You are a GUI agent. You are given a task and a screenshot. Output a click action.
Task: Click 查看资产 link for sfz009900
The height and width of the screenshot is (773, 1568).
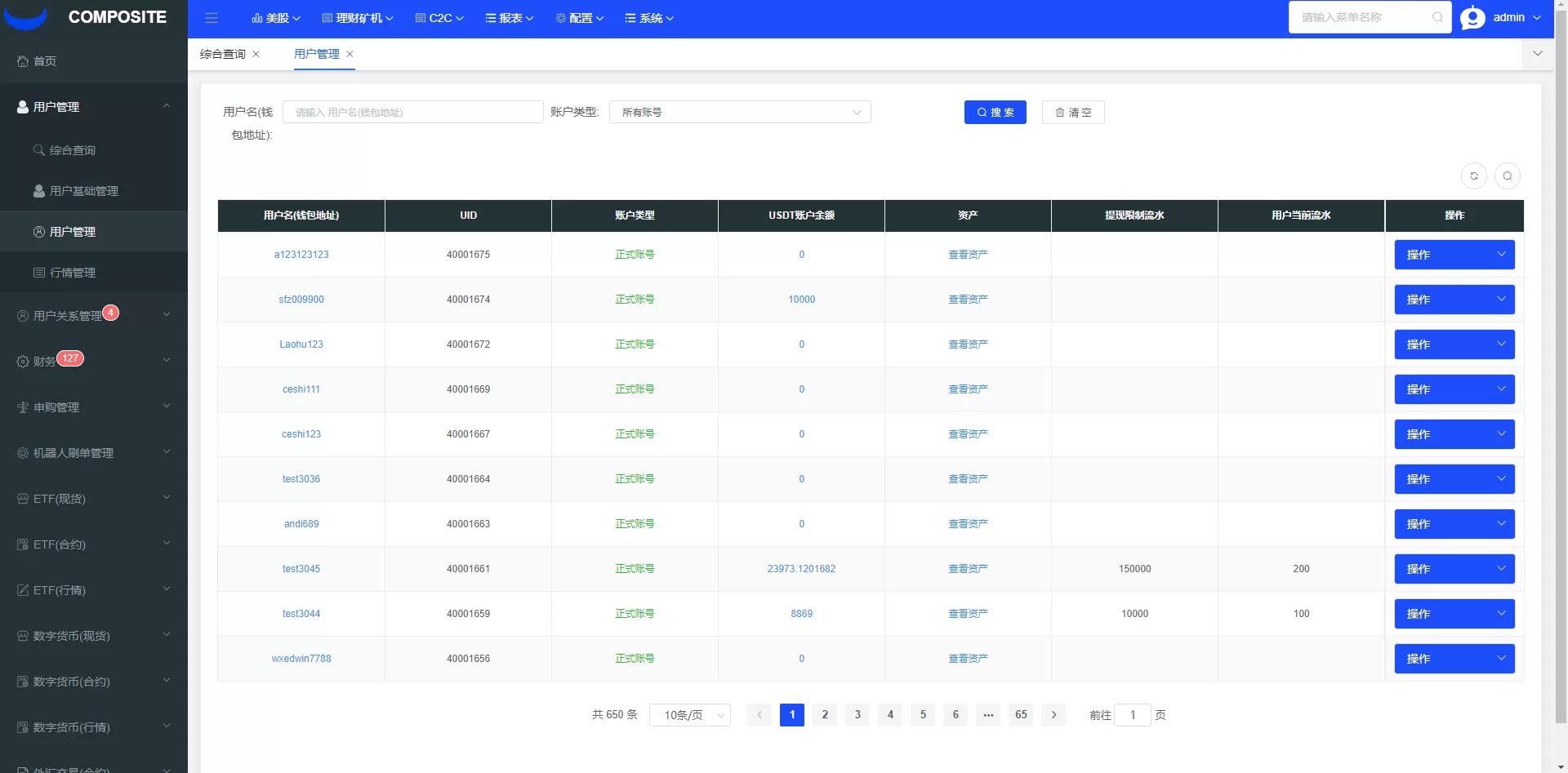pyautogui.click(x=968, y=300)
